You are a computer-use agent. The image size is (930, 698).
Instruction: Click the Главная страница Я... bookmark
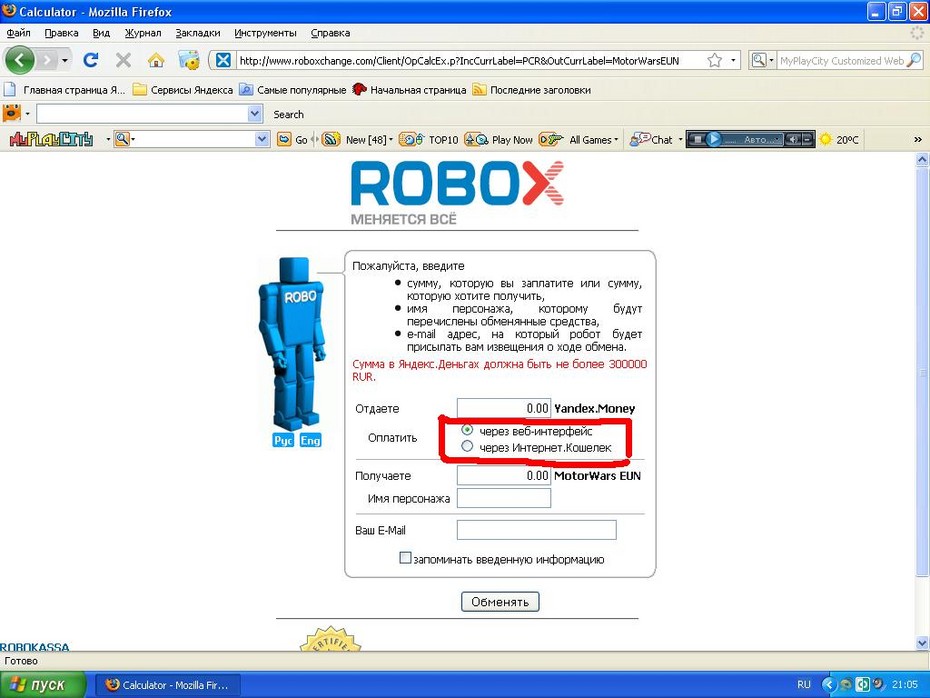click(65, 90)
